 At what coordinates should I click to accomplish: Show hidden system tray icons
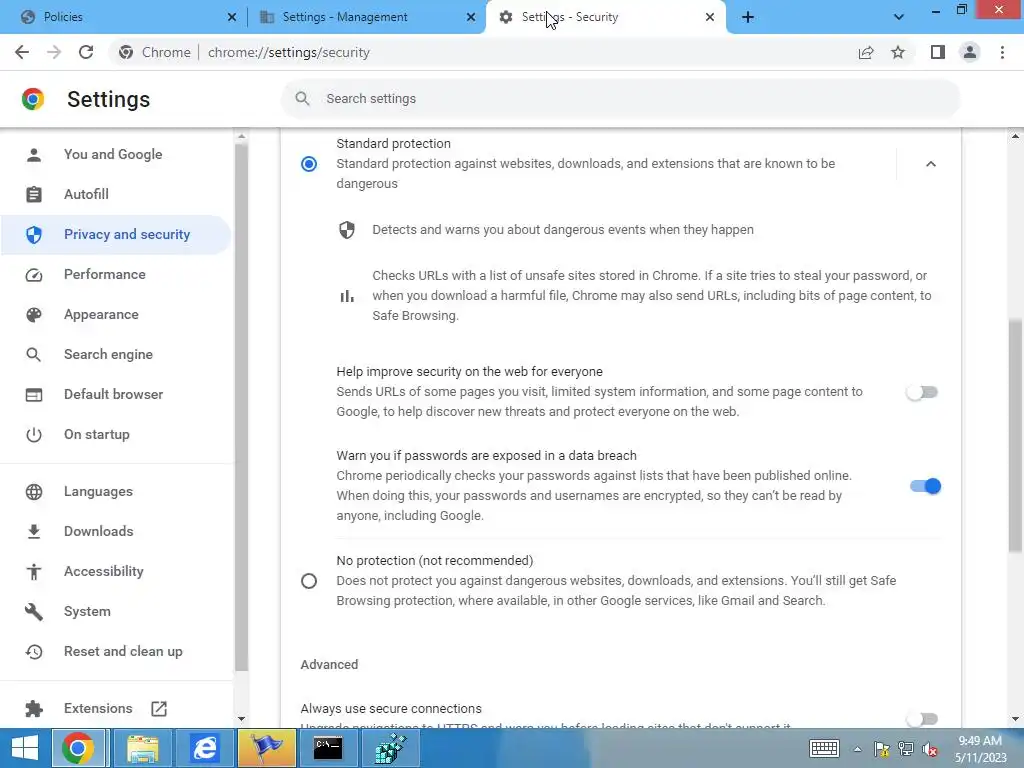click(x=857, y=749)
